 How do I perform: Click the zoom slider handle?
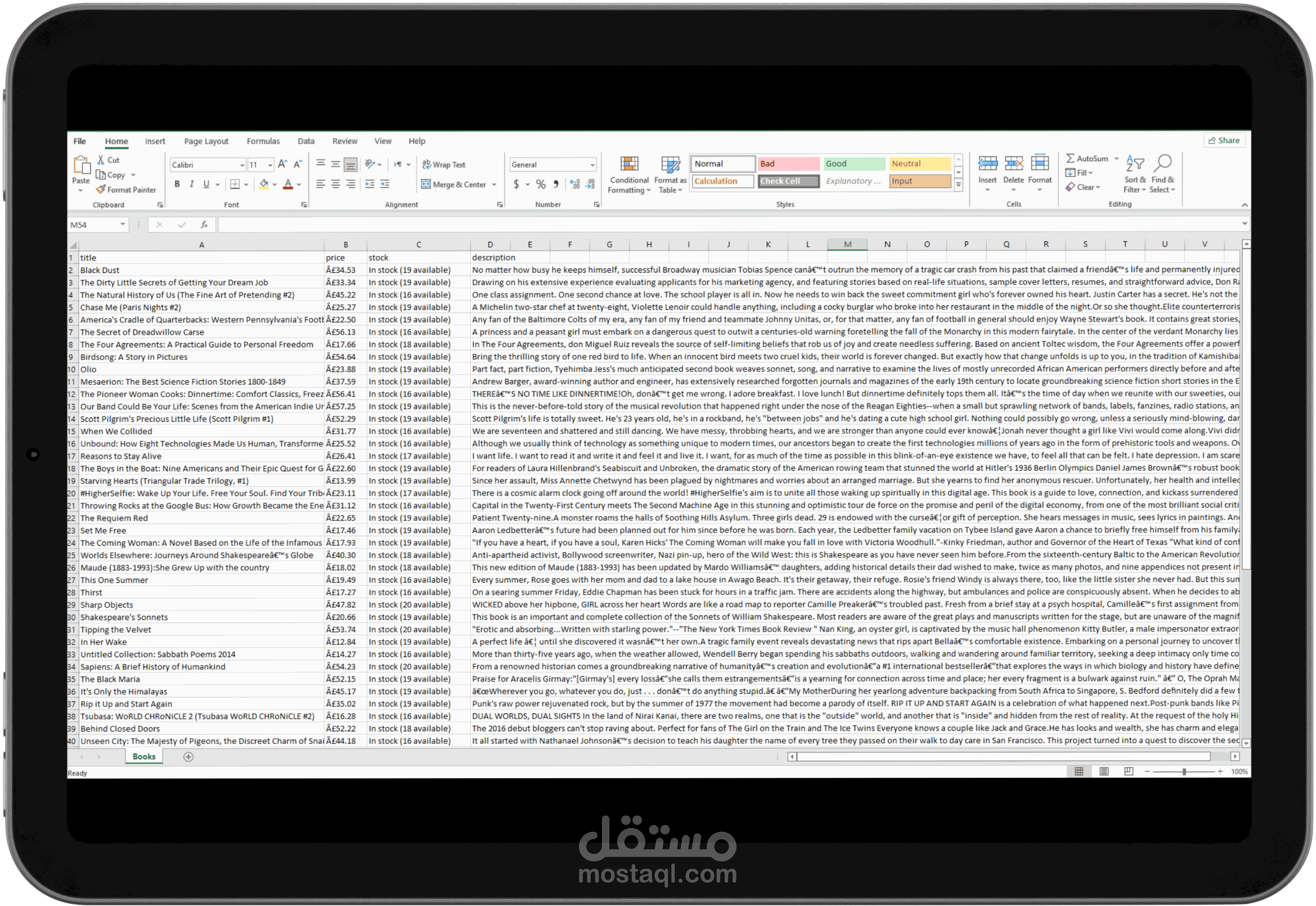1184,772
